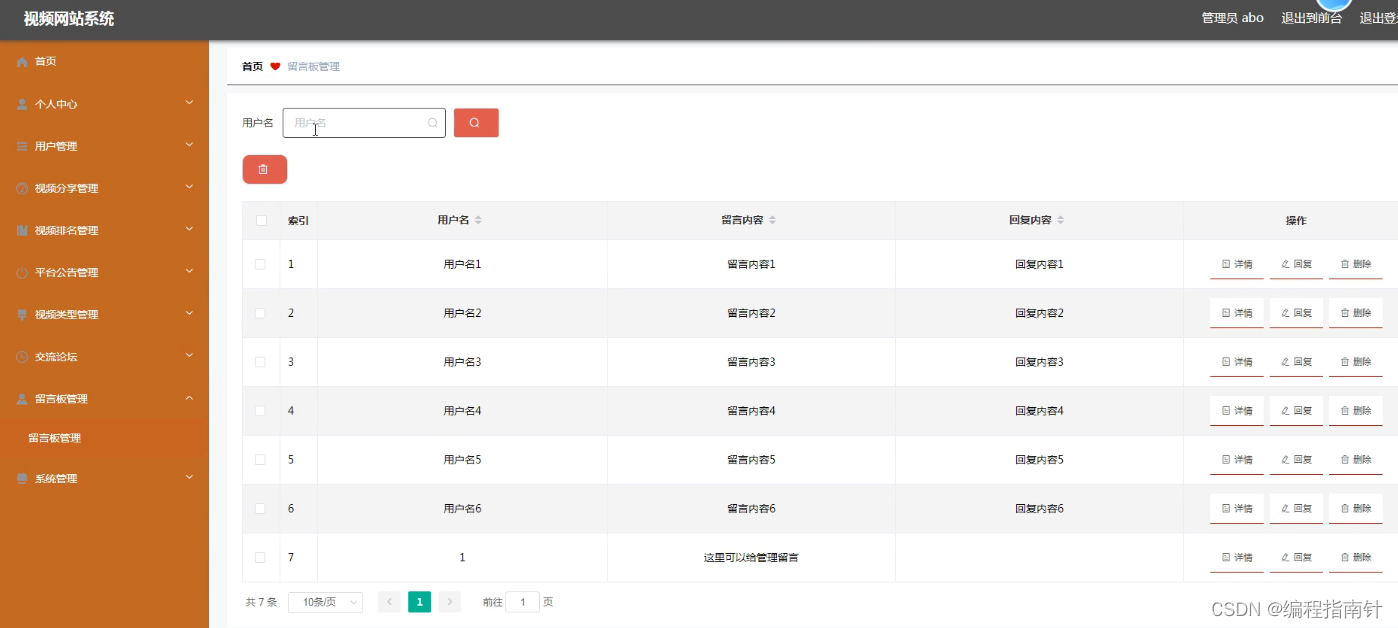Click the 这里可以给管理留言 cell
Viewport: 1398px width, 628px height.
(751, 558)
